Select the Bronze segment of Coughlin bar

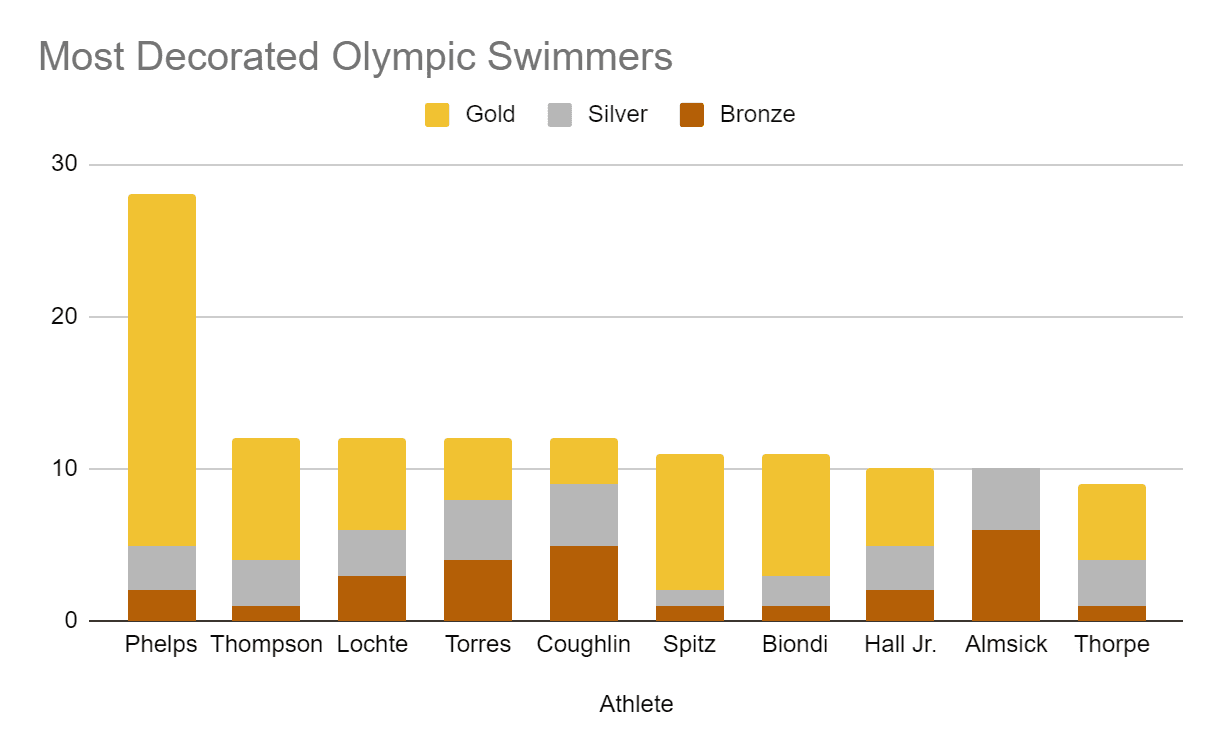pyautogui.click(x=584, y=583)
